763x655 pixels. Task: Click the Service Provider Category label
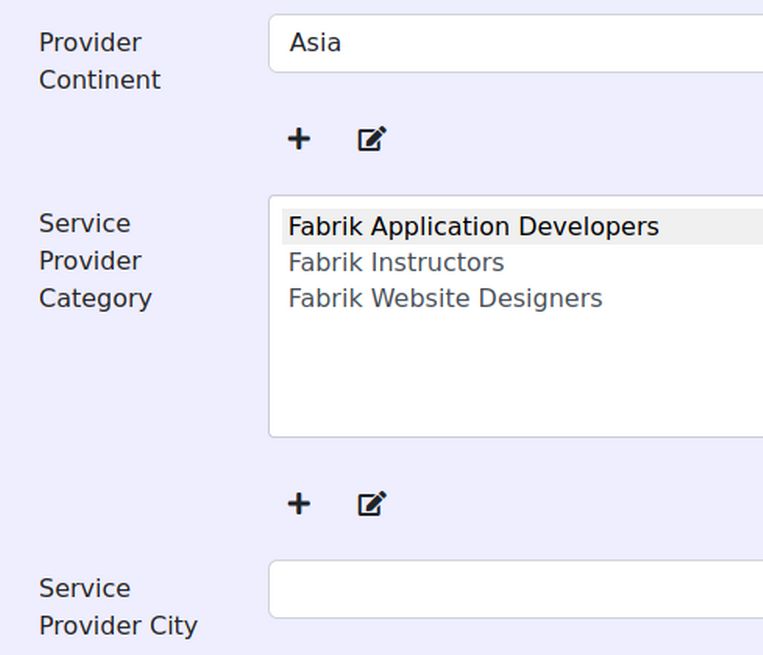95,261
